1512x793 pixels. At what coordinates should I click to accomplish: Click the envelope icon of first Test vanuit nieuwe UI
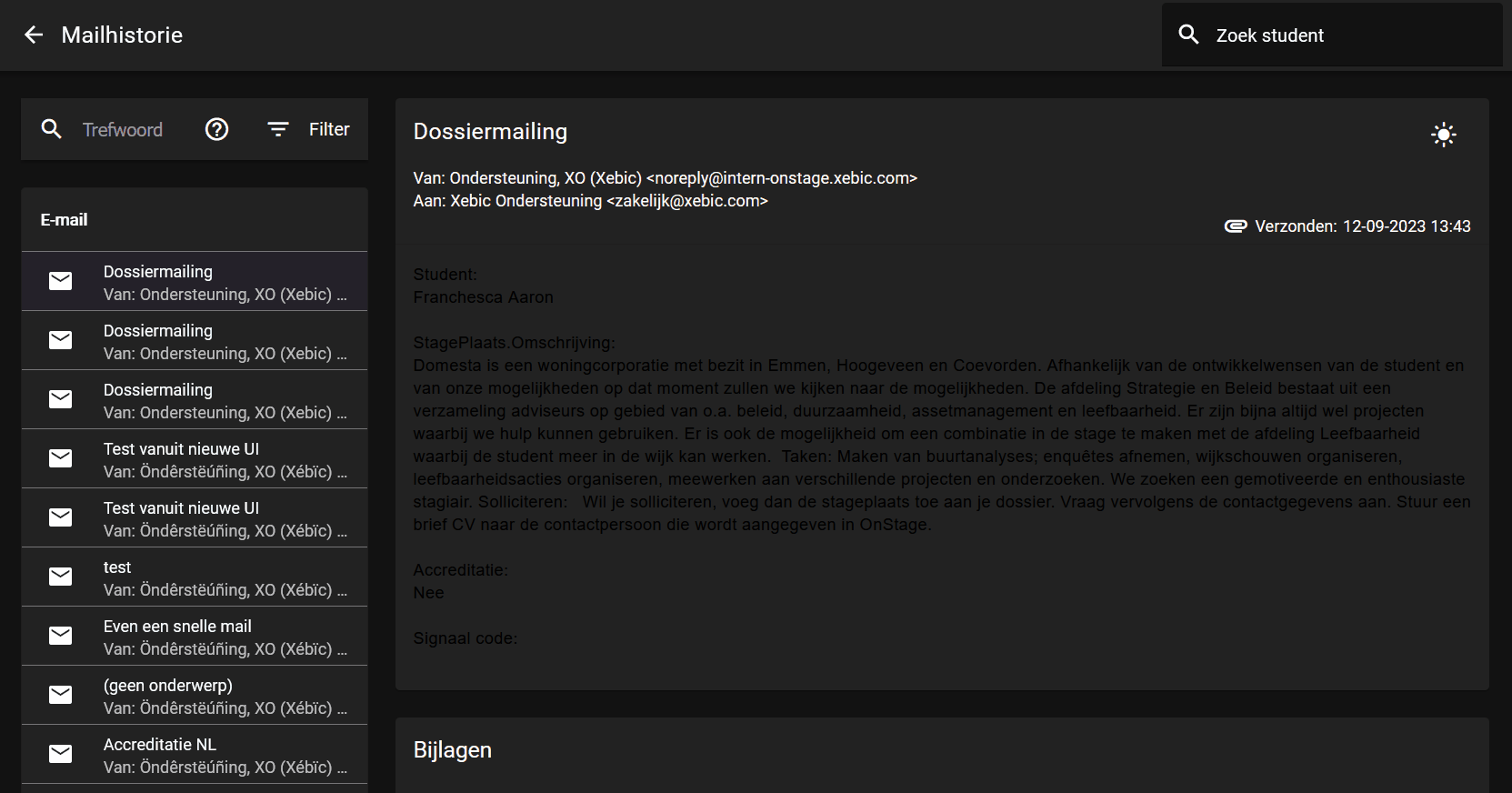click(61, 458)
